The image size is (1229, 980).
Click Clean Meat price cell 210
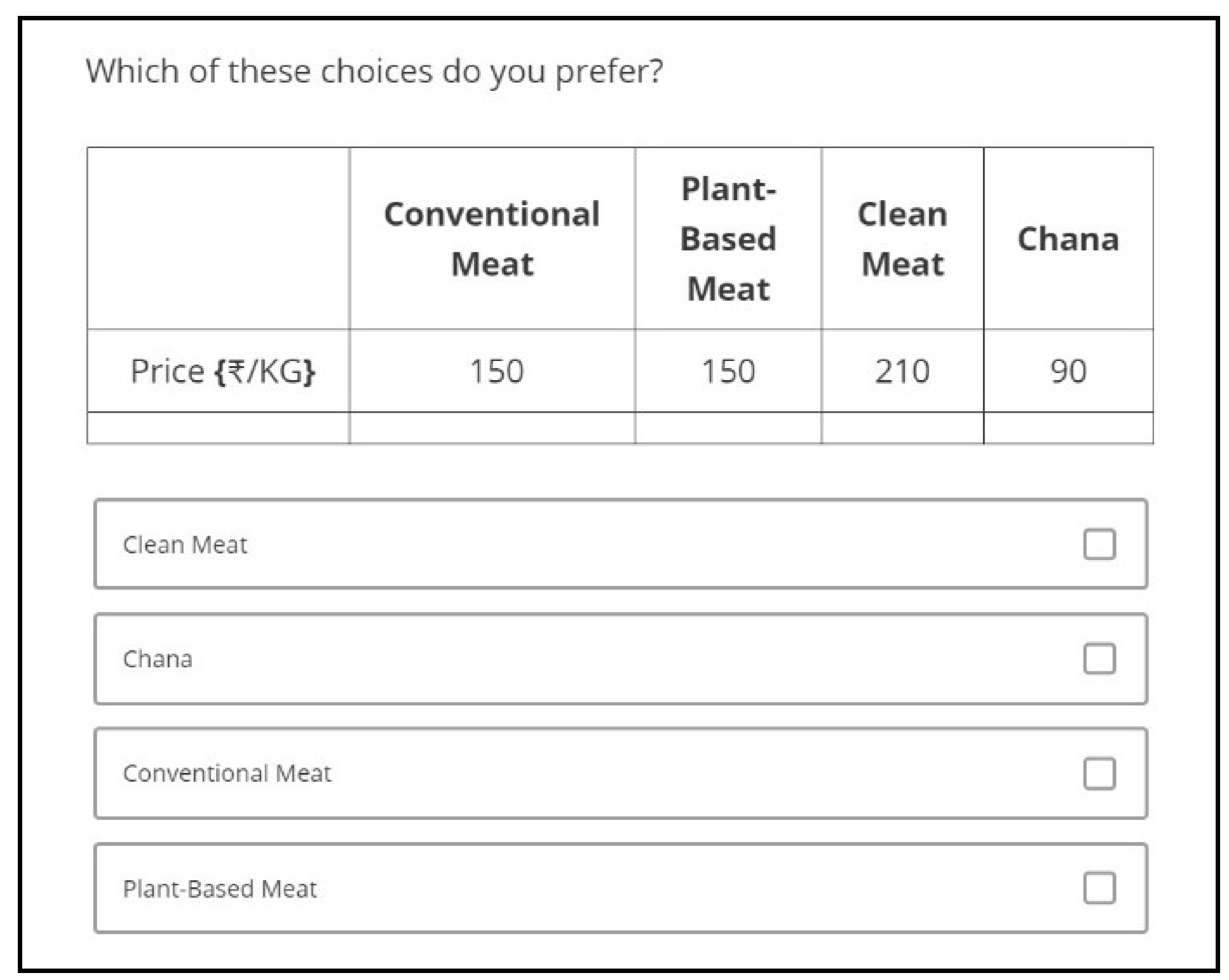pos(902,371)
